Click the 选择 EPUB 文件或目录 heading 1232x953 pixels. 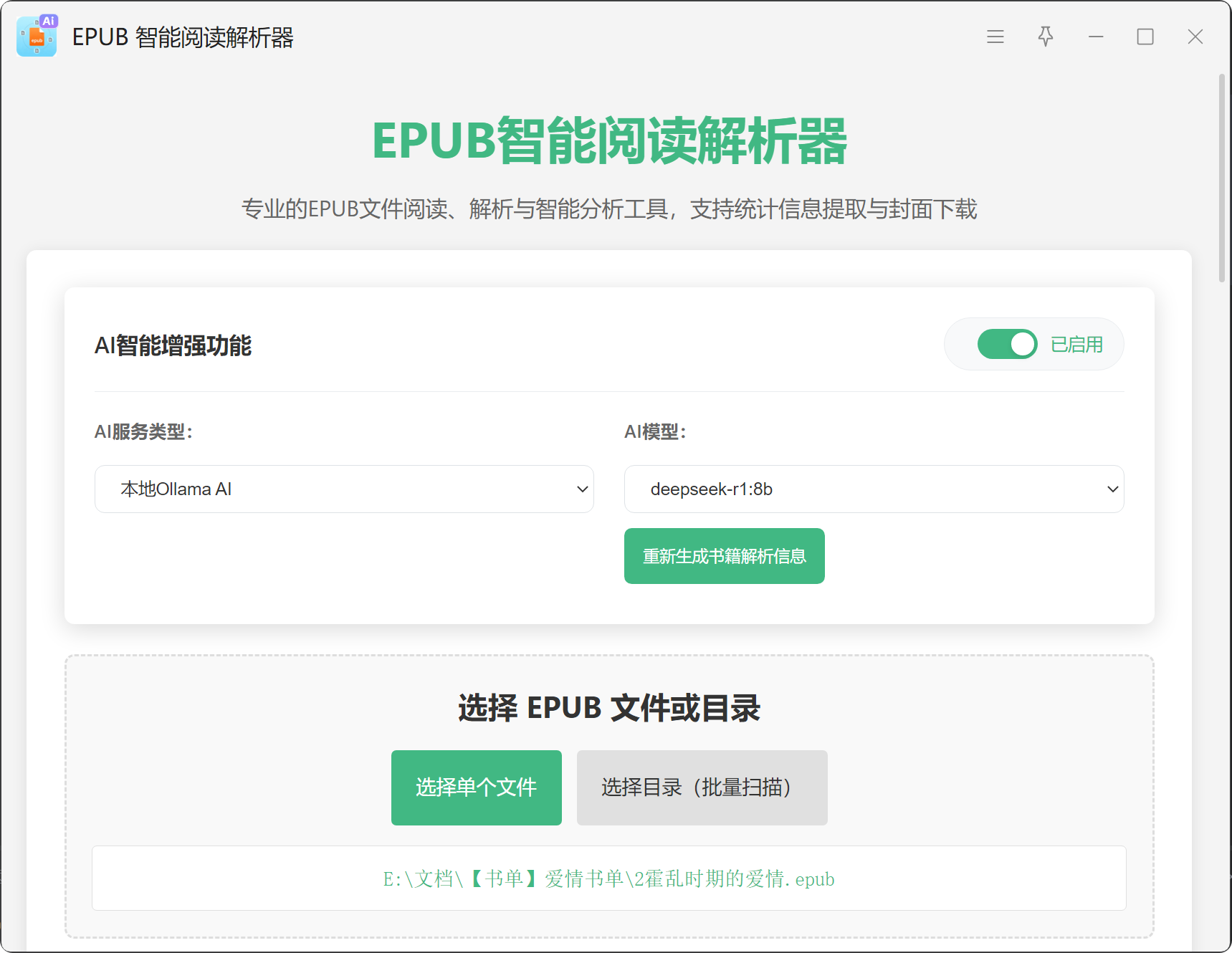click(609, 708)
